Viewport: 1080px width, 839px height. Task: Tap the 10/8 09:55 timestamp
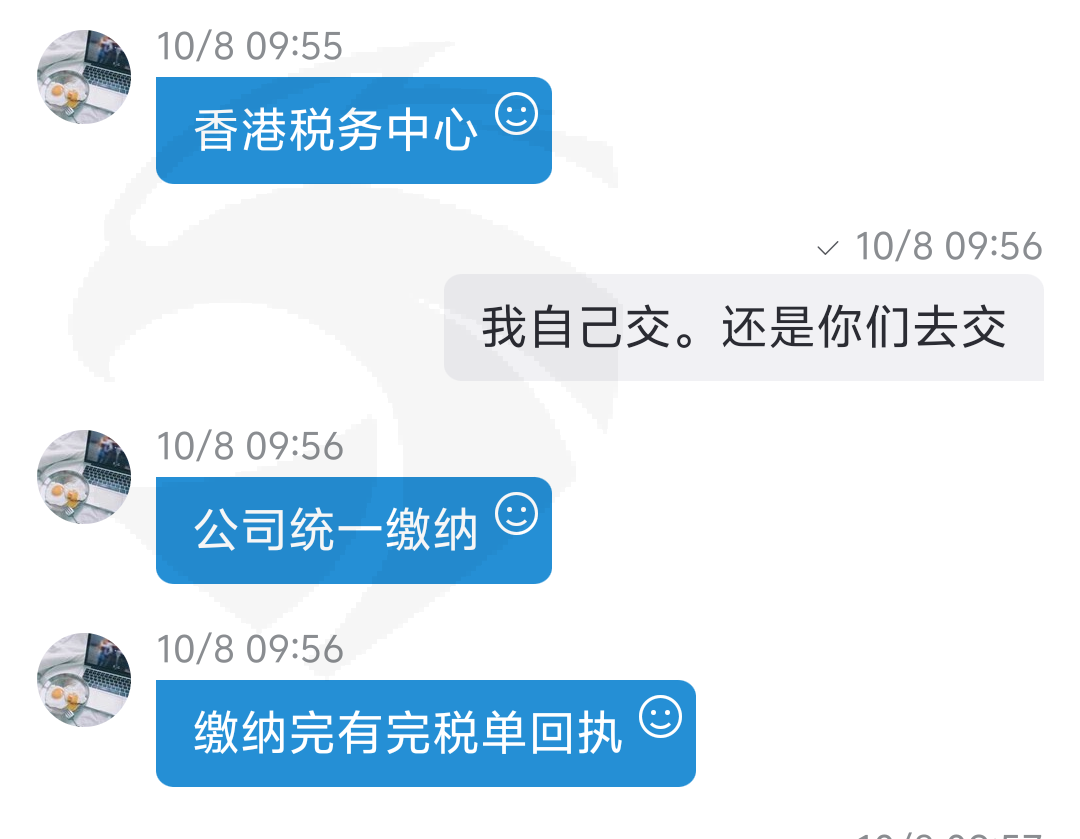249,47
